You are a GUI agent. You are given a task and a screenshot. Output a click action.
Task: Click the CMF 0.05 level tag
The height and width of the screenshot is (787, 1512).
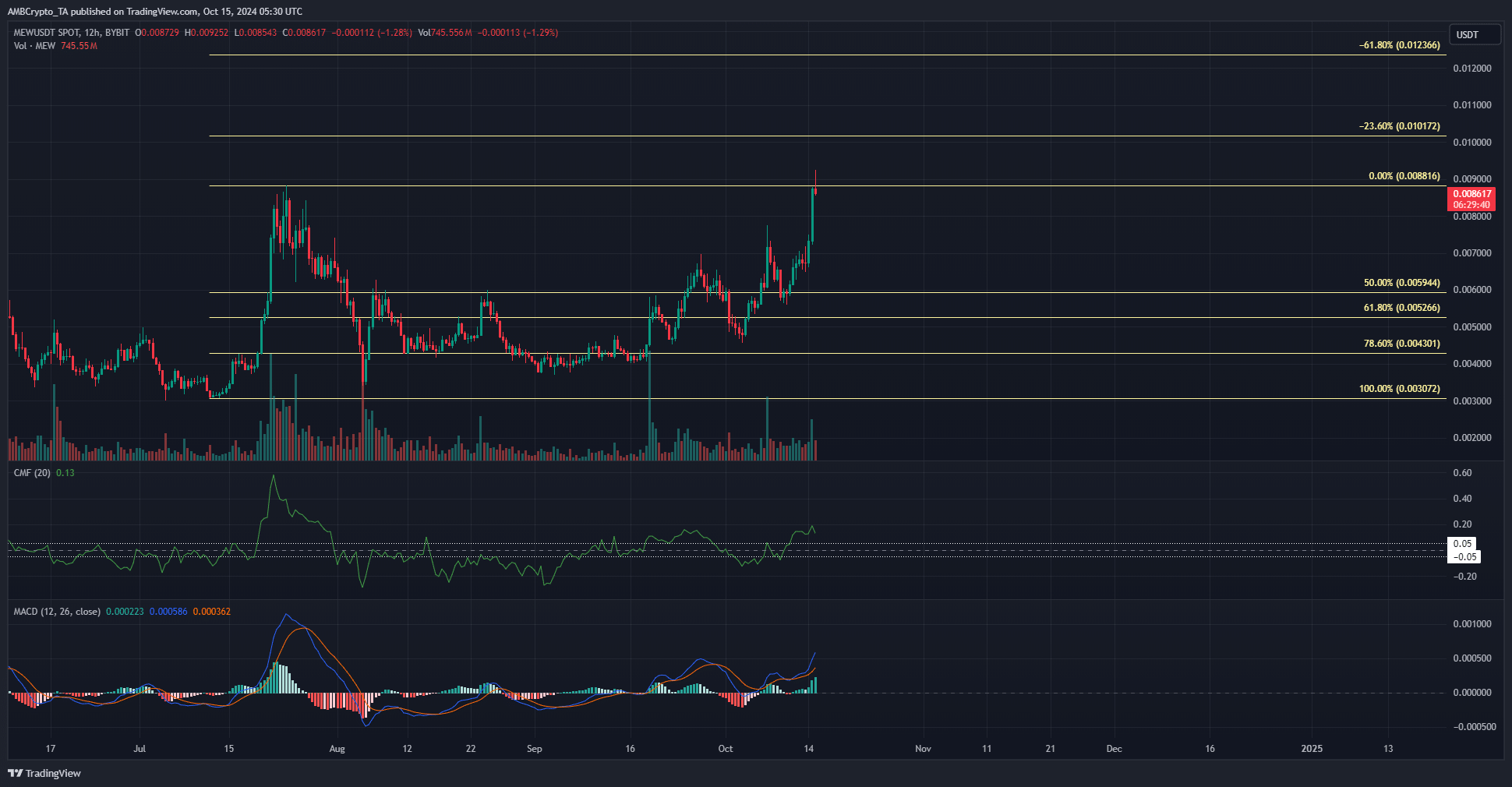click(1462, 544)
